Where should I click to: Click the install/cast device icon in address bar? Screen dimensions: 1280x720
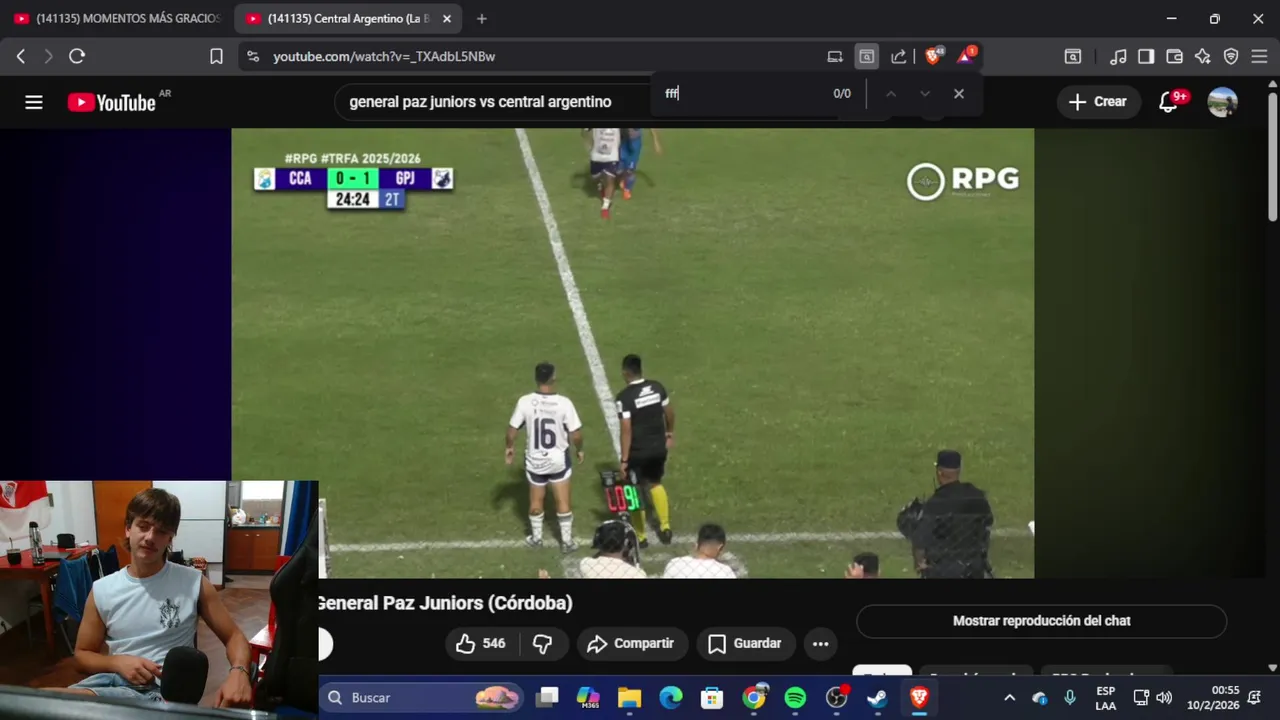(835, 57)
